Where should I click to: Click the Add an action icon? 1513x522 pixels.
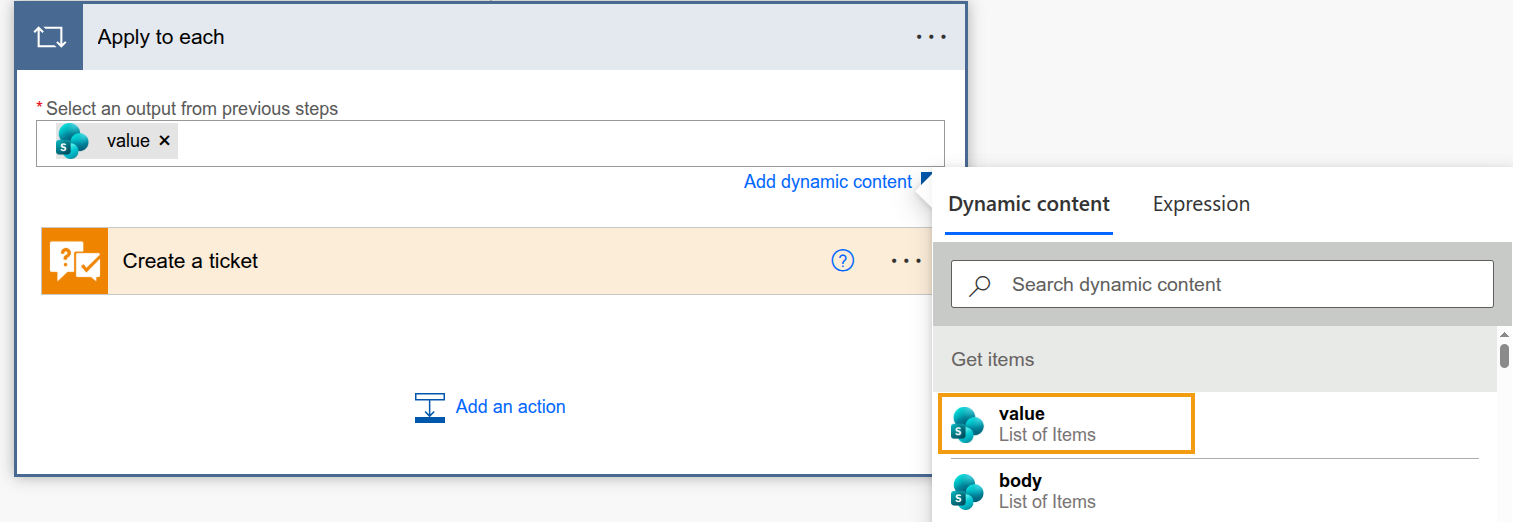point(430,407)
